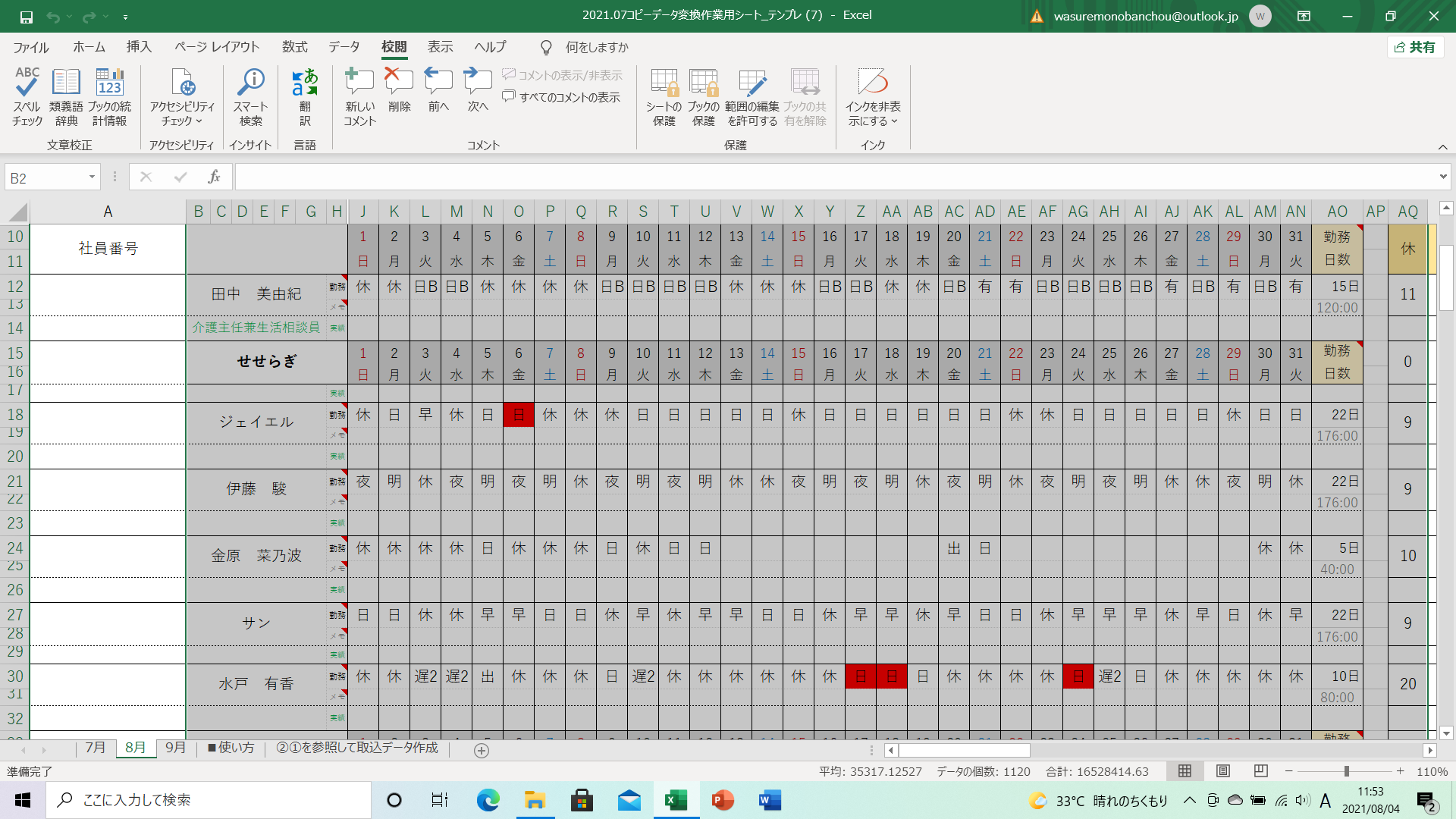Click Show All Comments (すべてのコメントの表示)
The width and height of the screenshot is (1456, 819).
pos(561,97)
